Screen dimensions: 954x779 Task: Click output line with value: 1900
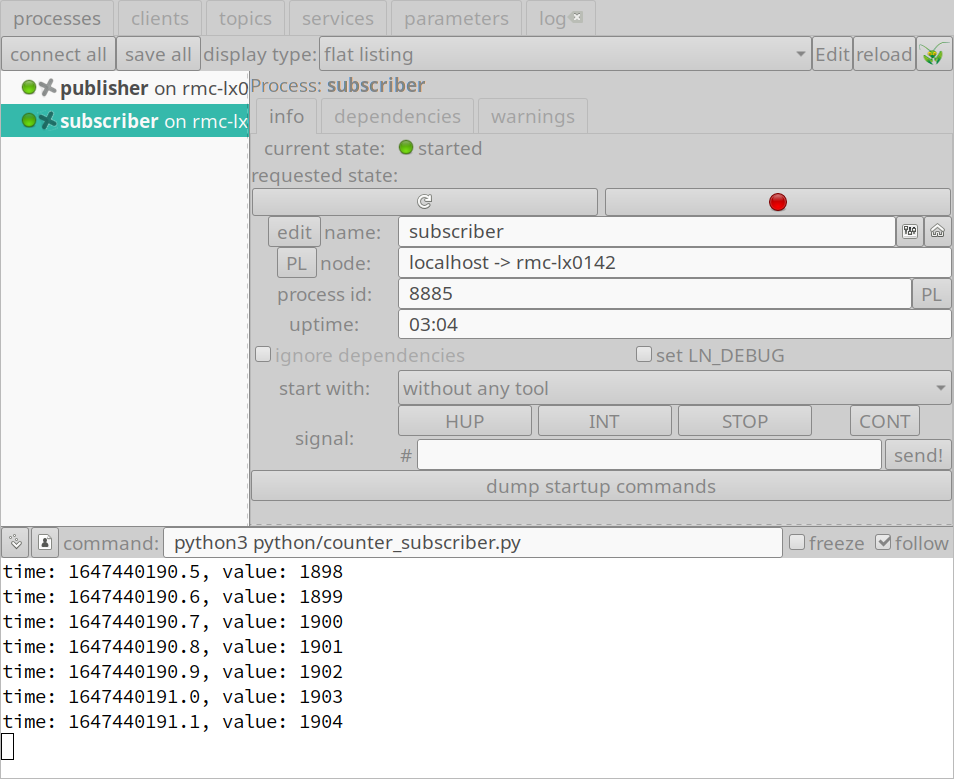(173, 621)
